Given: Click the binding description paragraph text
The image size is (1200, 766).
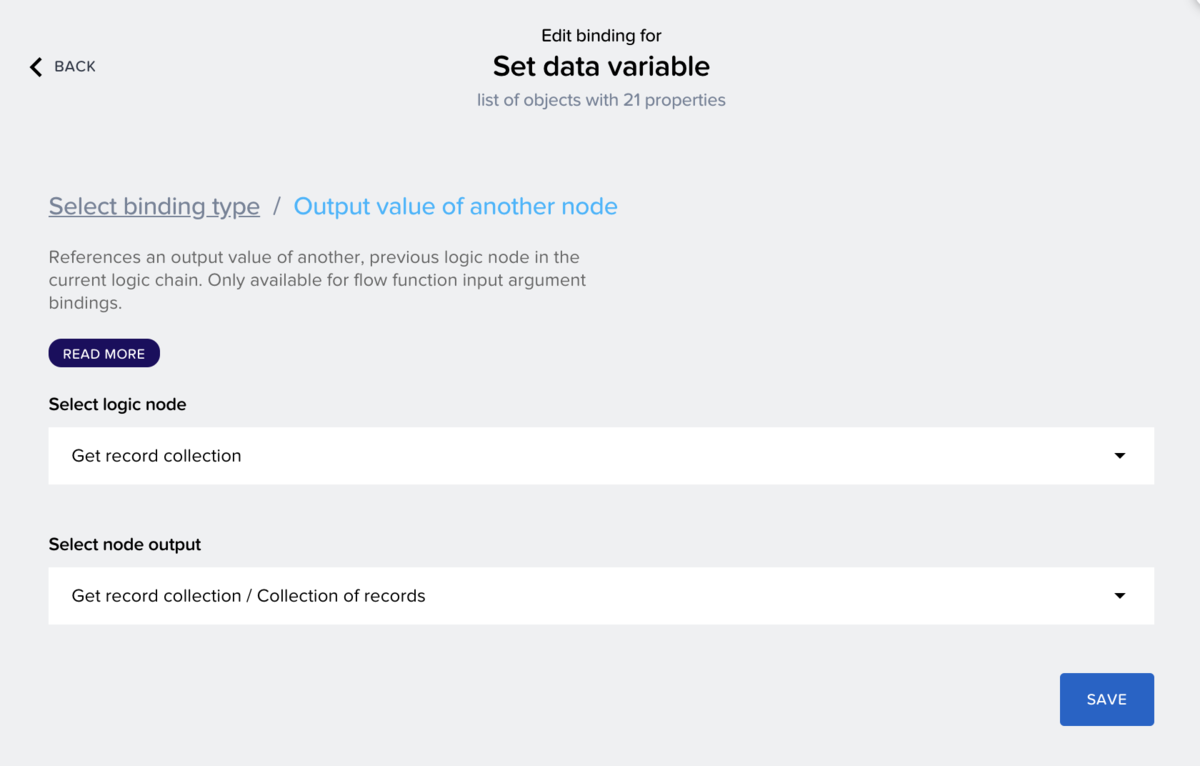Looking at the screenshot, I should pyautogui.click(x=317, y=280).
